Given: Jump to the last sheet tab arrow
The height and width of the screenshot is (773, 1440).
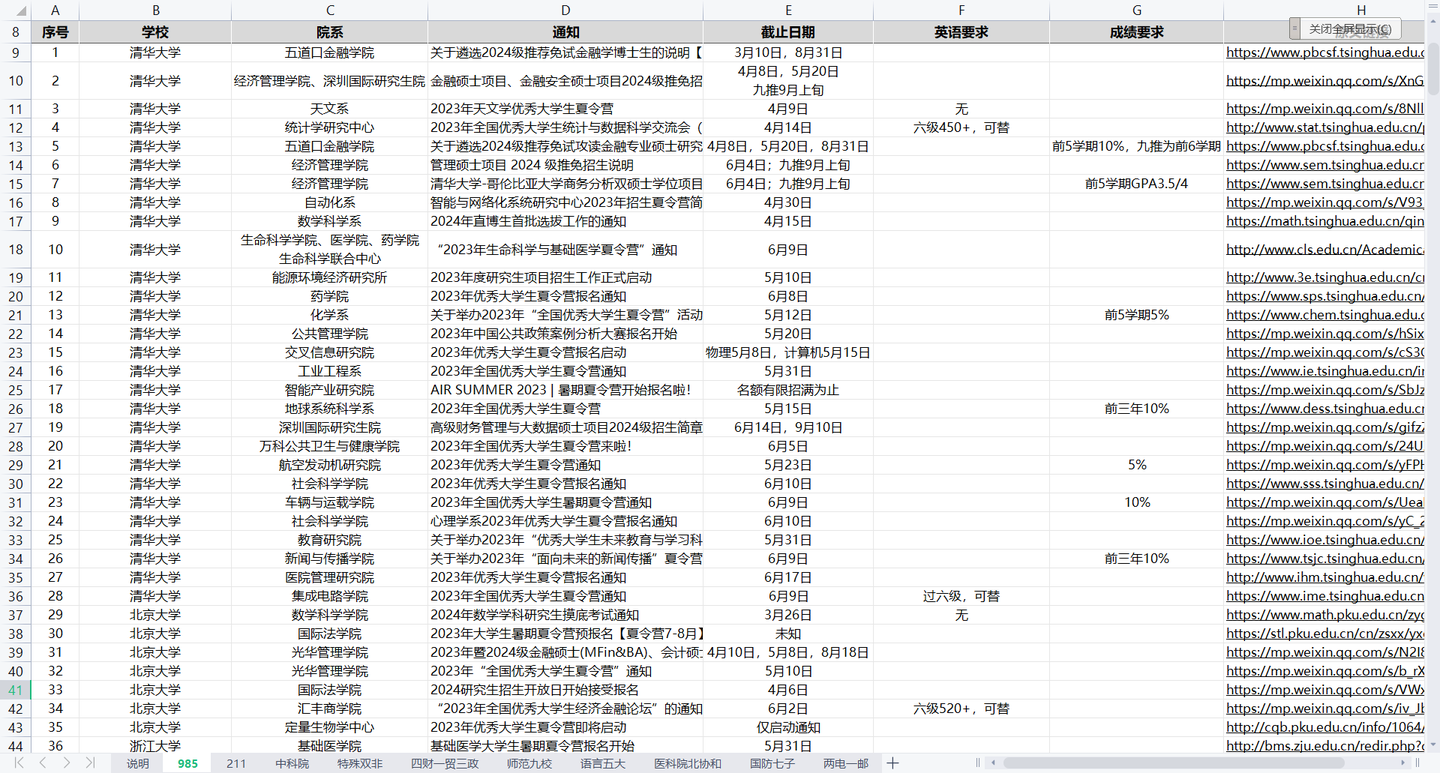Looking at the screenshot, I should click(90, 763).
